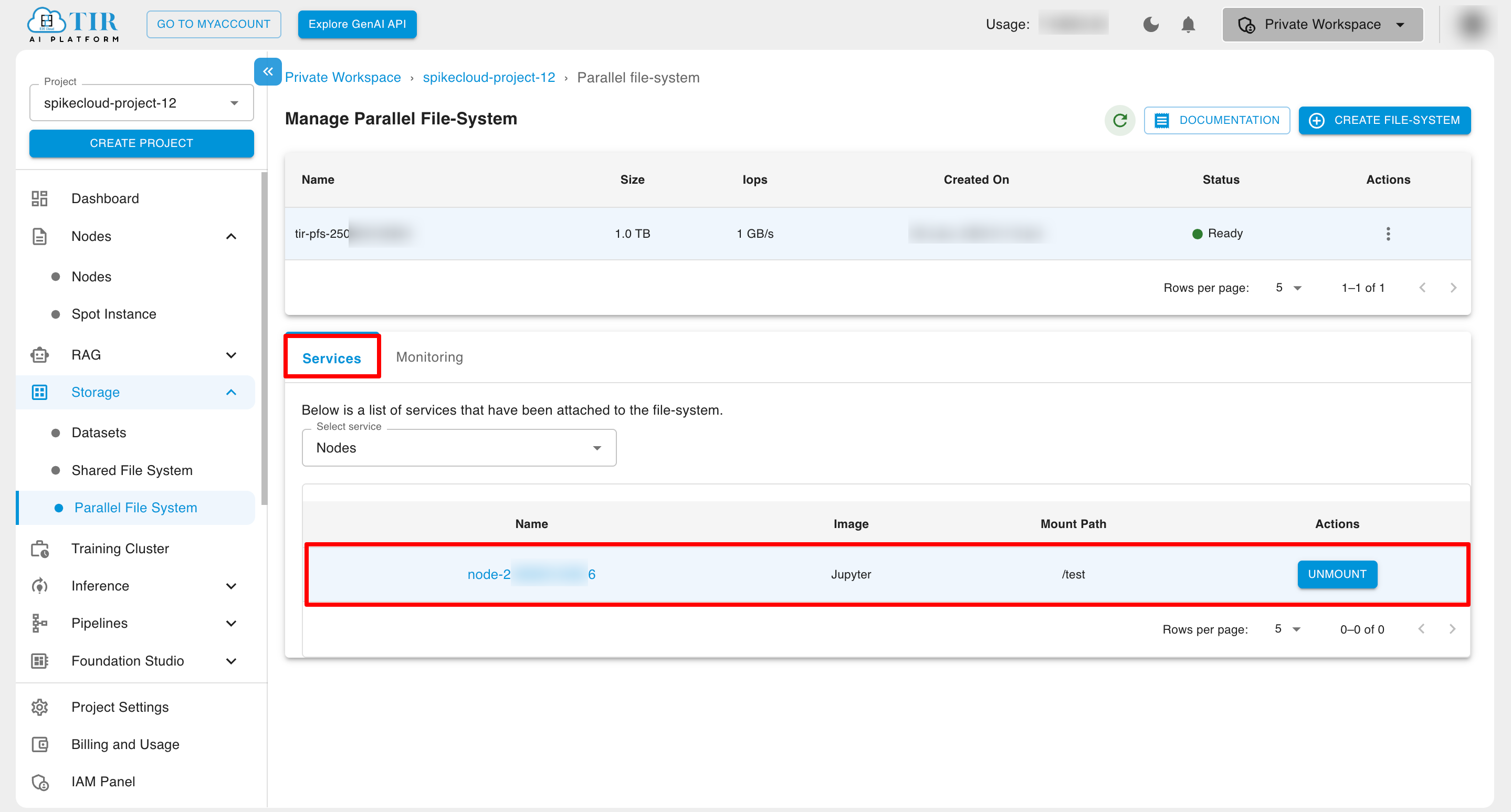Collapse the sidebar with the double-chevron button

268,71
